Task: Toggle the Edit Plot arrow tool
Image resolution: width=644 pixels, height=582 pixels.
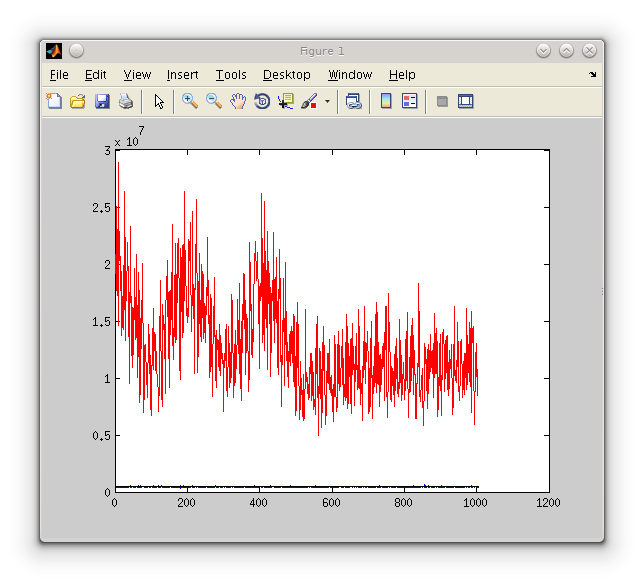Action: coord(159,101)
